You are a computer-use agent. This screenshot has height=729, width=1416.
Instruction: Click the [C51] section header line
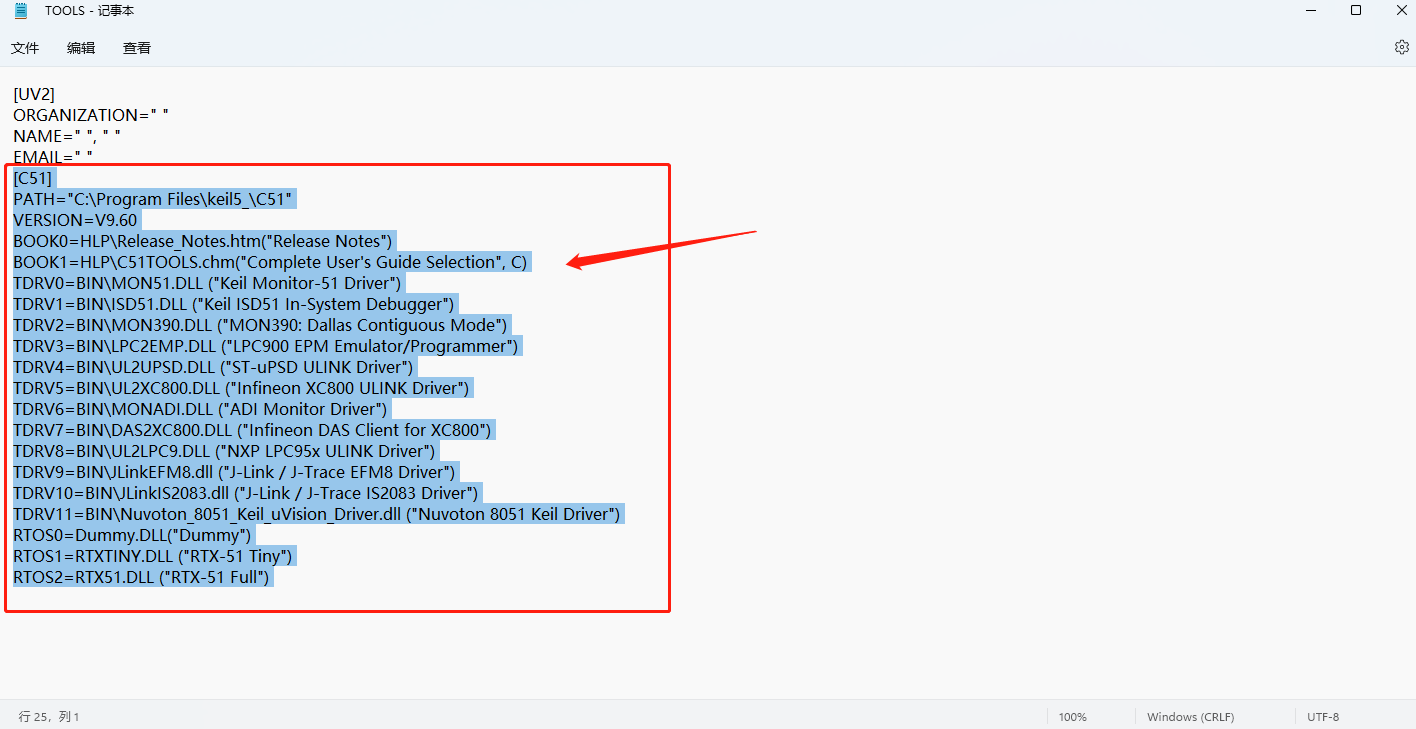(x=33, y=178)
